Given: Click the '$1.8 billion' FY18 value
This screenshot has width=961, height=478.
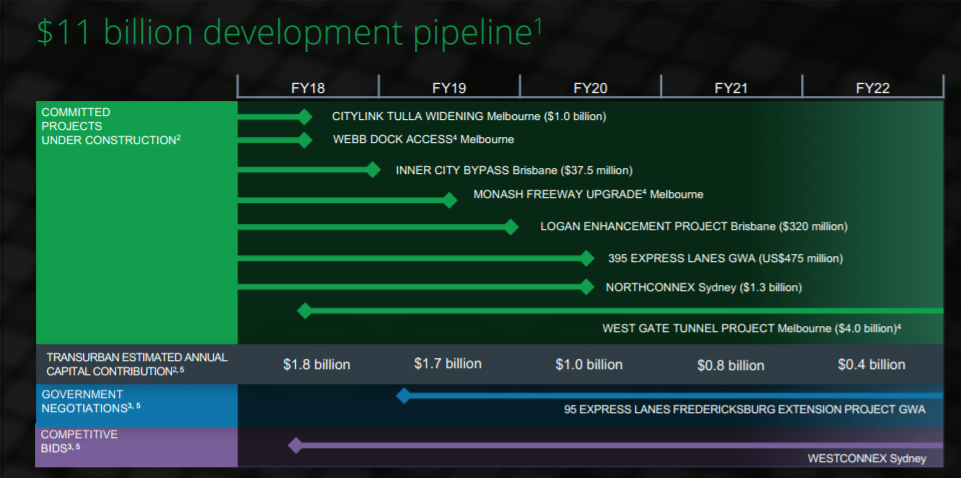Looking at the screenshot, I should 317,365.
